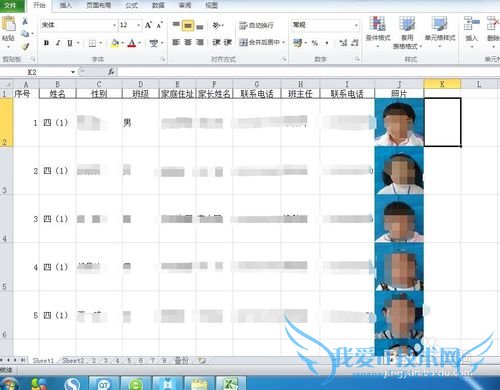Increase decimal places
The image size is (500, 390).
343,43
